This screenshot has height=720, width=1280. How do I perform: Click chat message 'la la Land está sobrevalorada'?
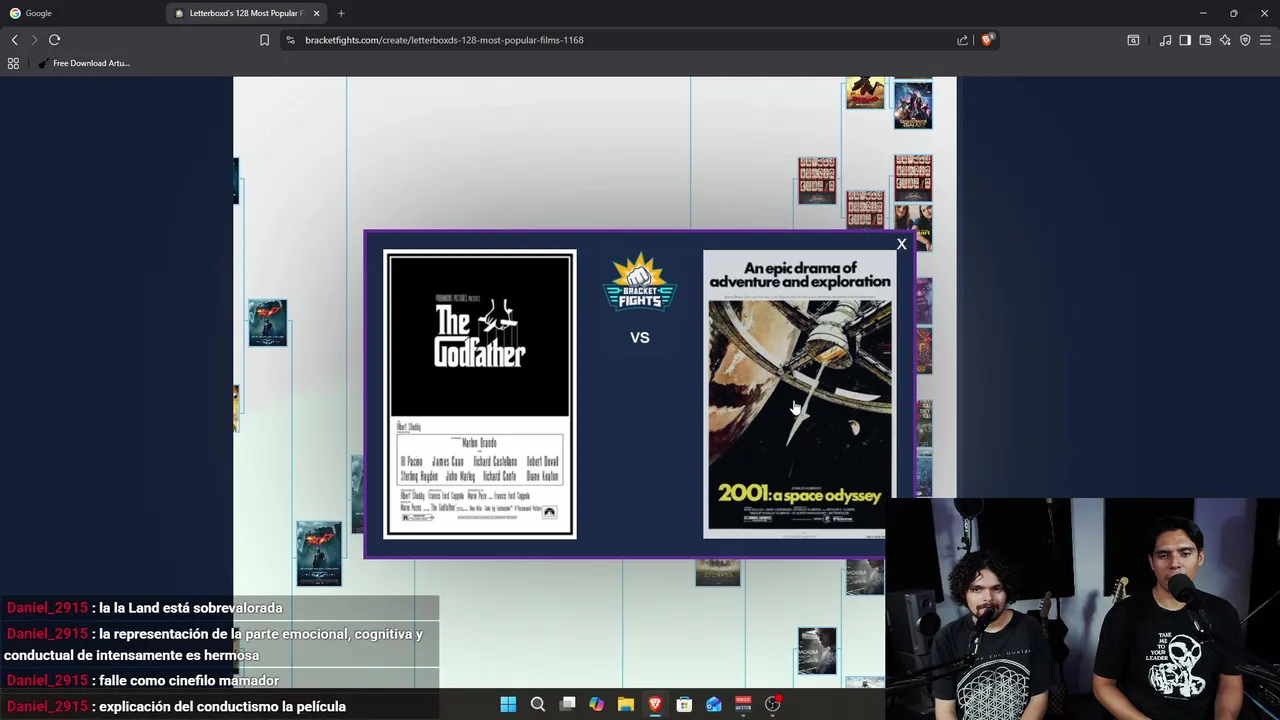[x=190, y=608]
